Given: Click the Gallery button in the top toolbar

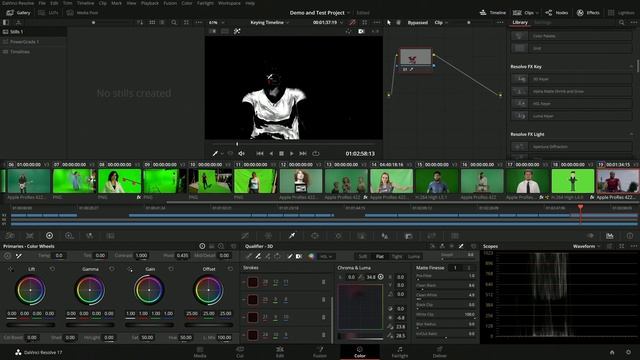Looking at the screenshot, I should click(19, 13).
